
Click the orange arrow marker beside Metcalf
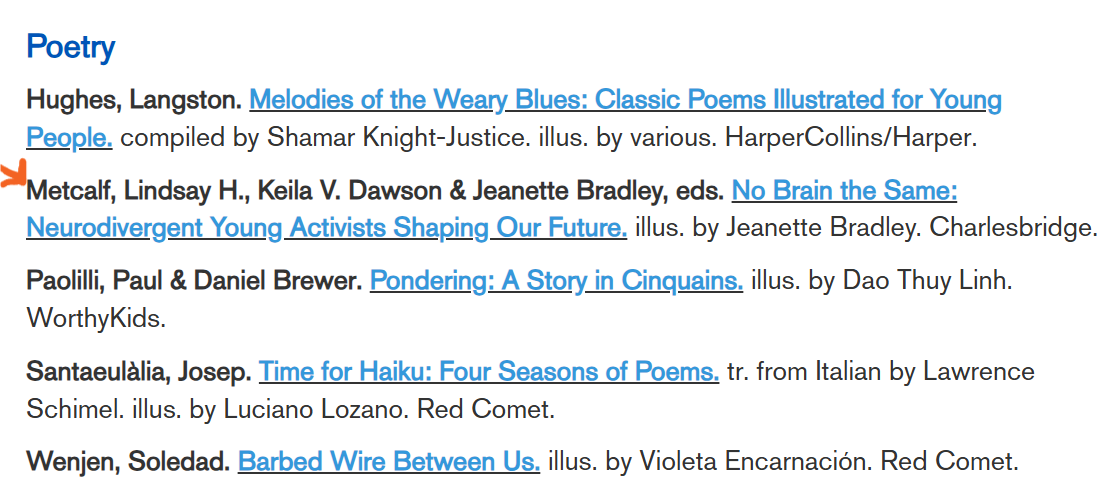pyautogui.click(x=12, y=176)
